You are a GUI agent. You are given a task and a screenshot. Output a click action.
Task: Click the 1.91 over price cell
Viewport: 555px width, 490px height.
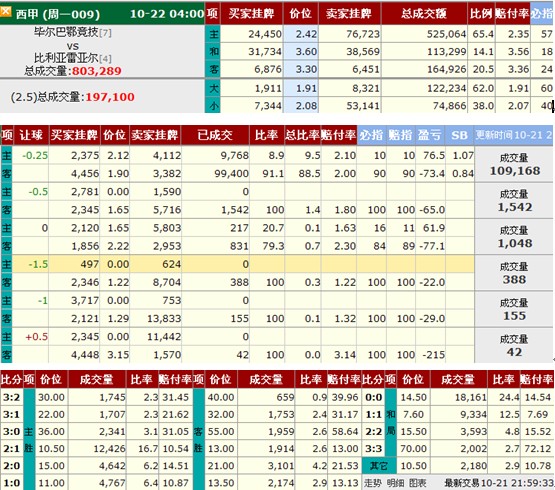click(301, 88)
